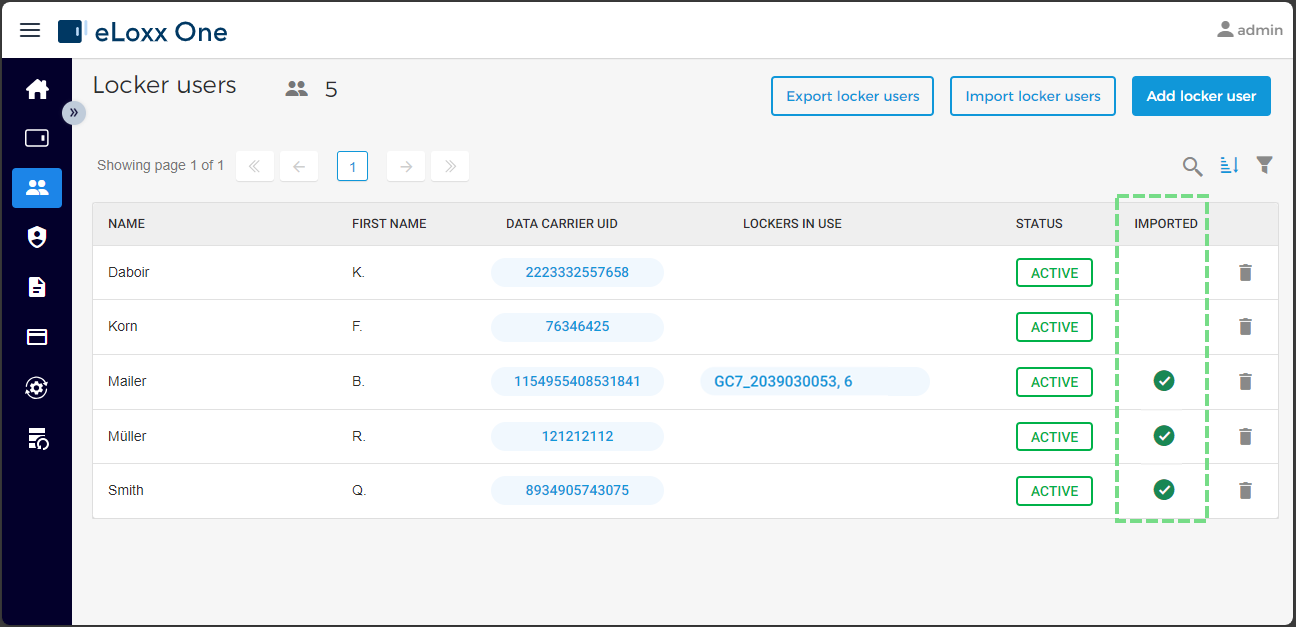Delete locker user Daboir
This screenshot has height=627, width=1296.
tap(1245, 272)
